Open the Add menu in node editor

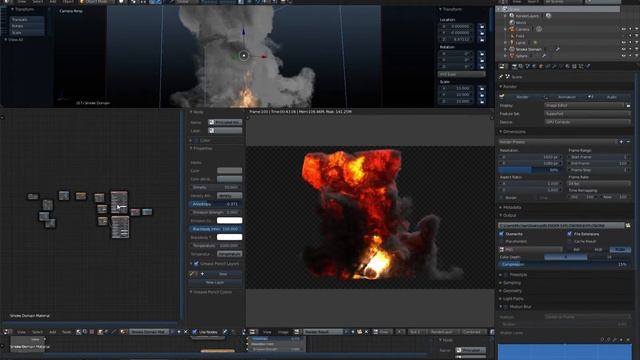click(53, 332)
